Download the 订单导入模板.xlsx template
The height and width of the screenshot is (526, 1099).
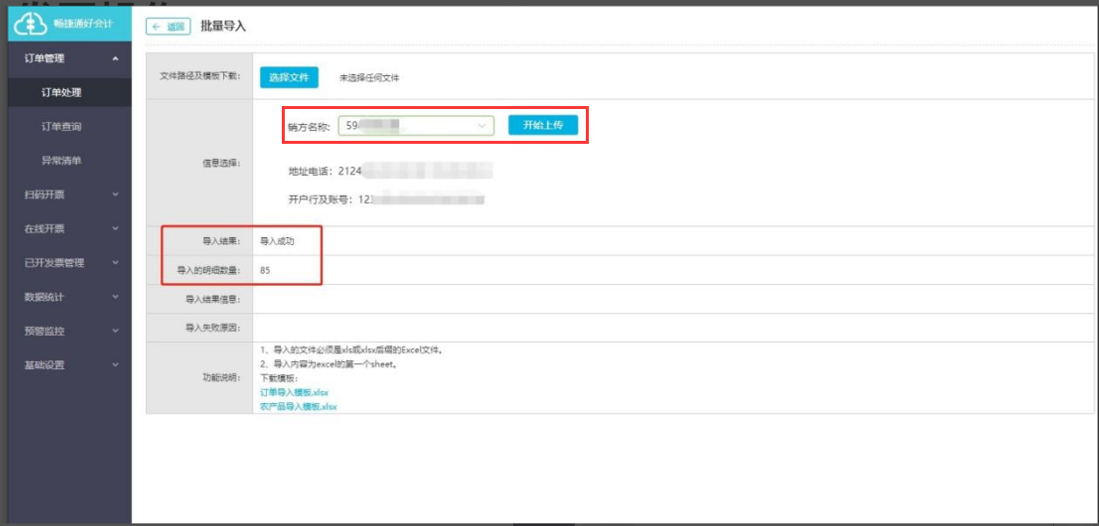pos(294,393)
